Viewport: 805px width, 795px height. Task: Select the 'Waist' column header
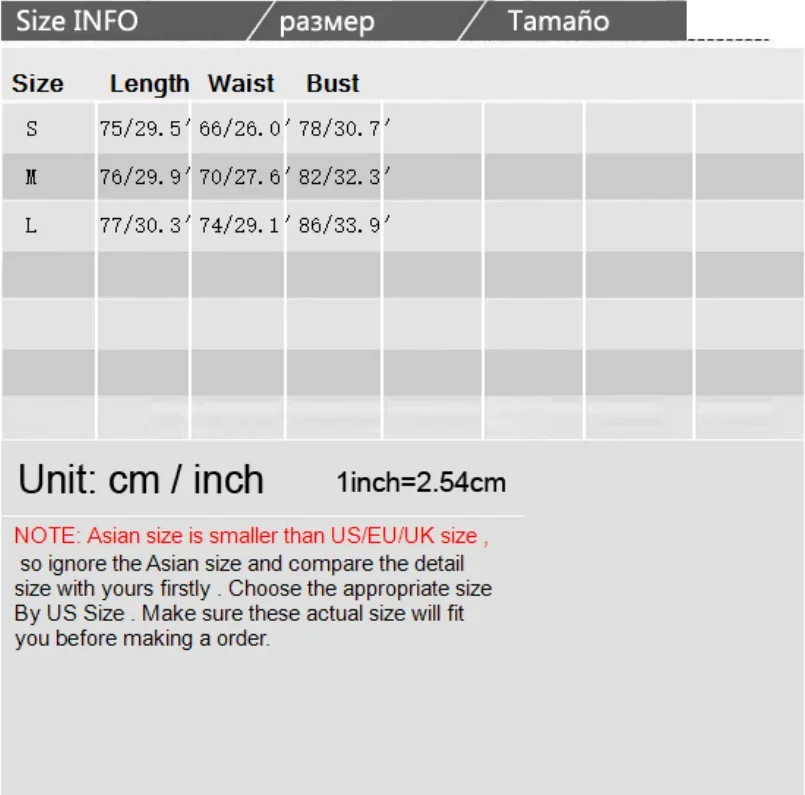pyautogui.click(x=241, y=84)
